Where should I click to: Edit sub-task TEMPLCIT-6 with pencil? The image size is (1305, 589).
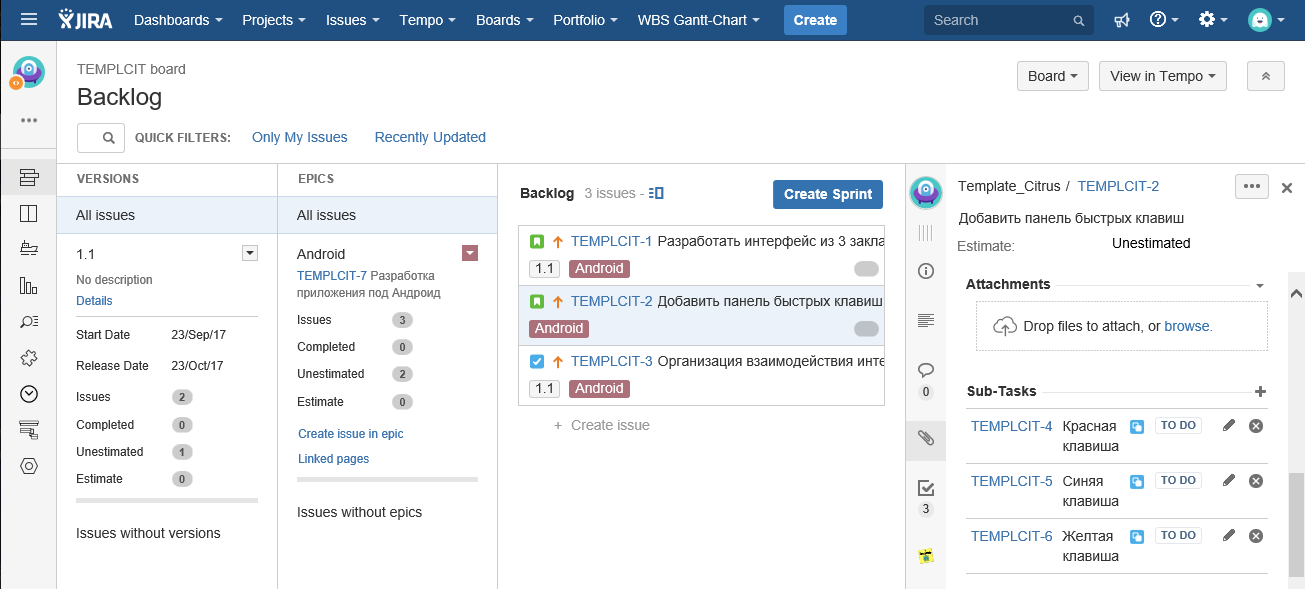click(x=1229, y=535)
